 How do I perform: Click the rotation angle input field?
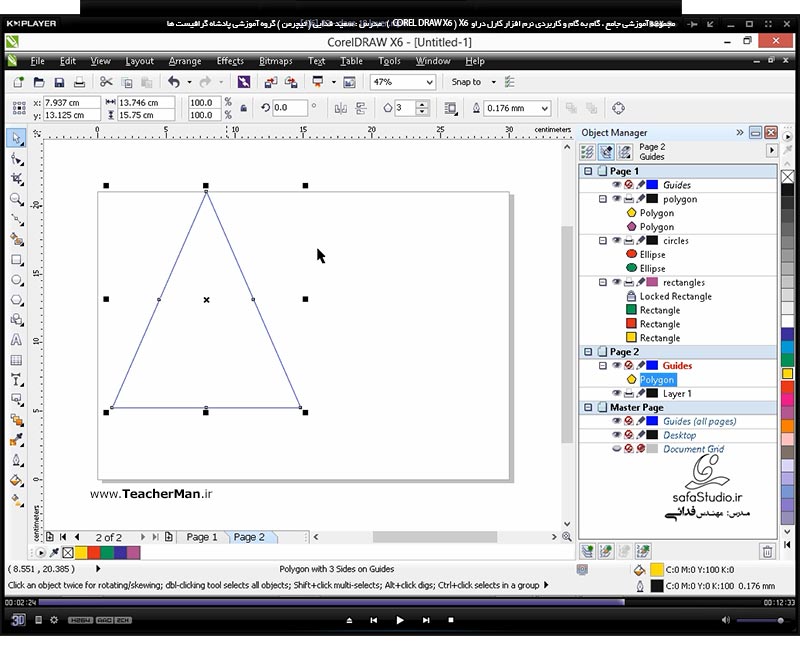(x=289, y=108)
